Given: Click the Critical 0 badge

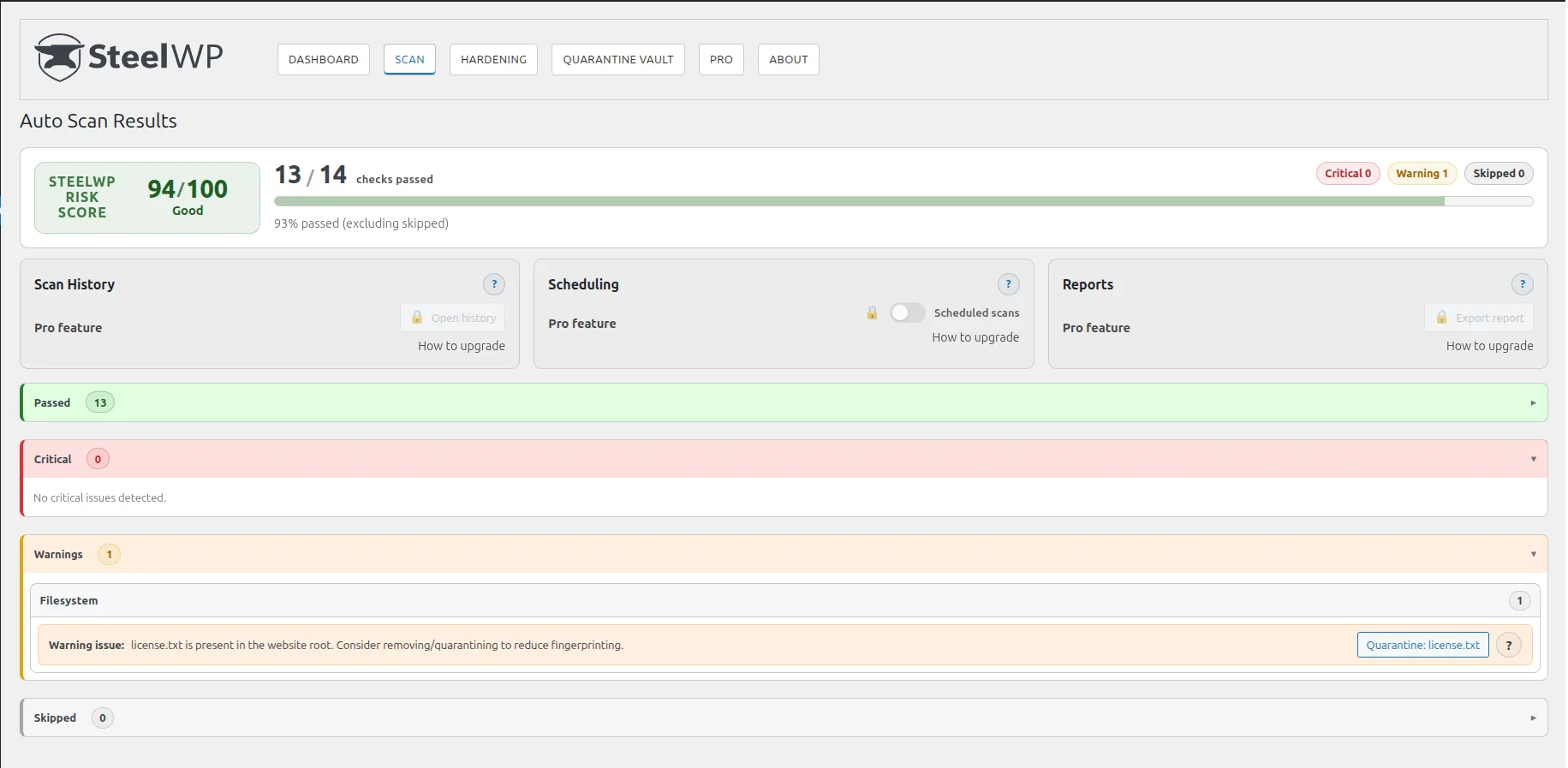Looking at the screenshot, I should tap(1348, 173).
